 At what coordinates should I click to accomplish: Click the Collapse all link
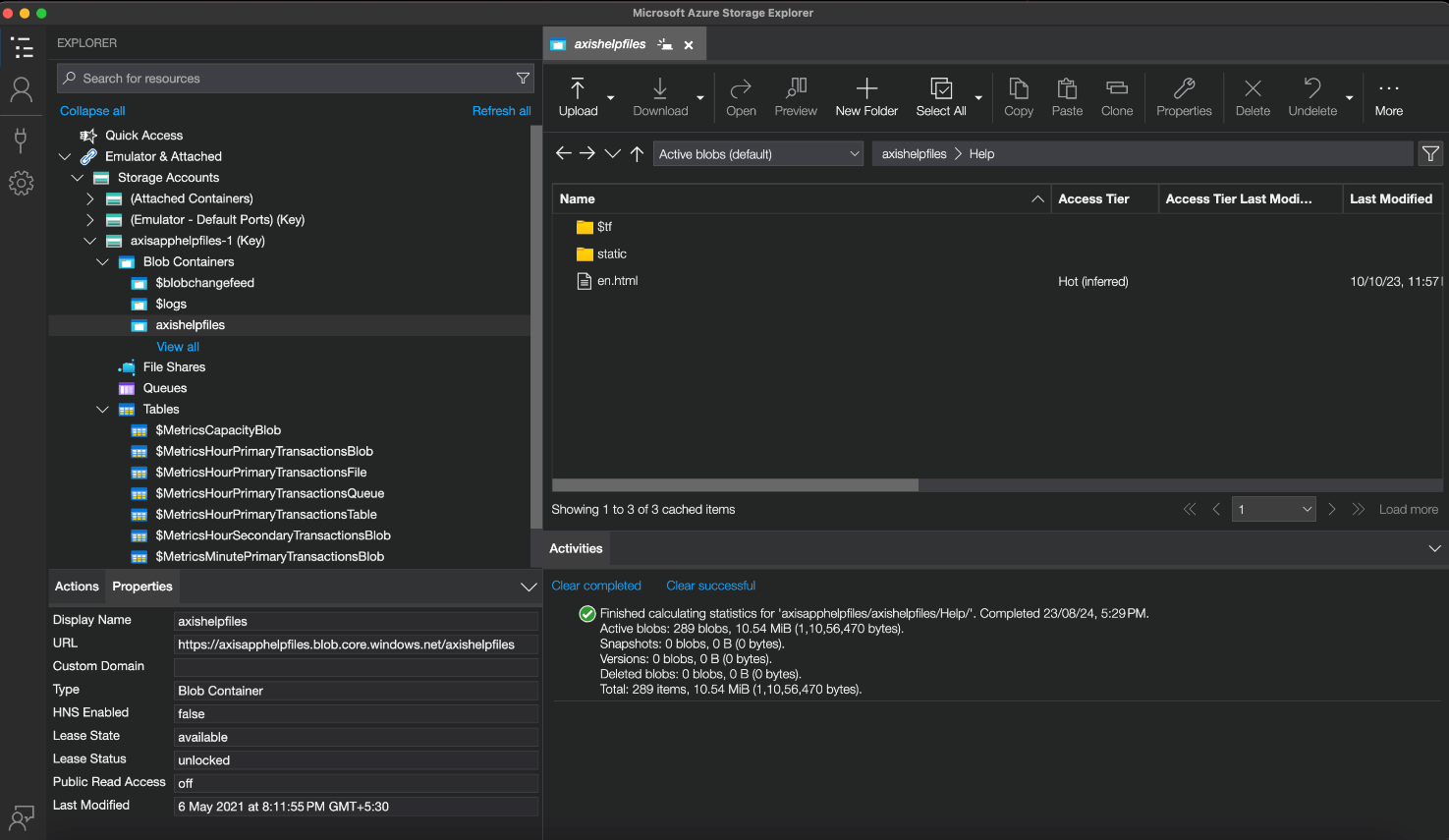[92, 111]
